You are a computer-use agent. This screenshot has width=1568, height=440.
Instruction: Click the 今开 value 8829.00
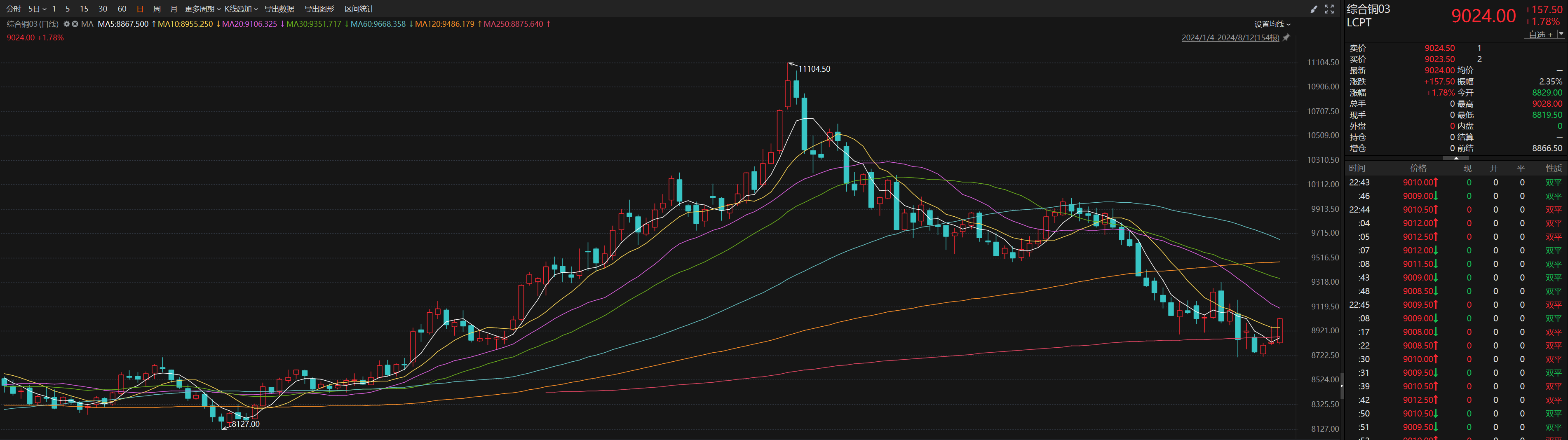click(1547, 93)
